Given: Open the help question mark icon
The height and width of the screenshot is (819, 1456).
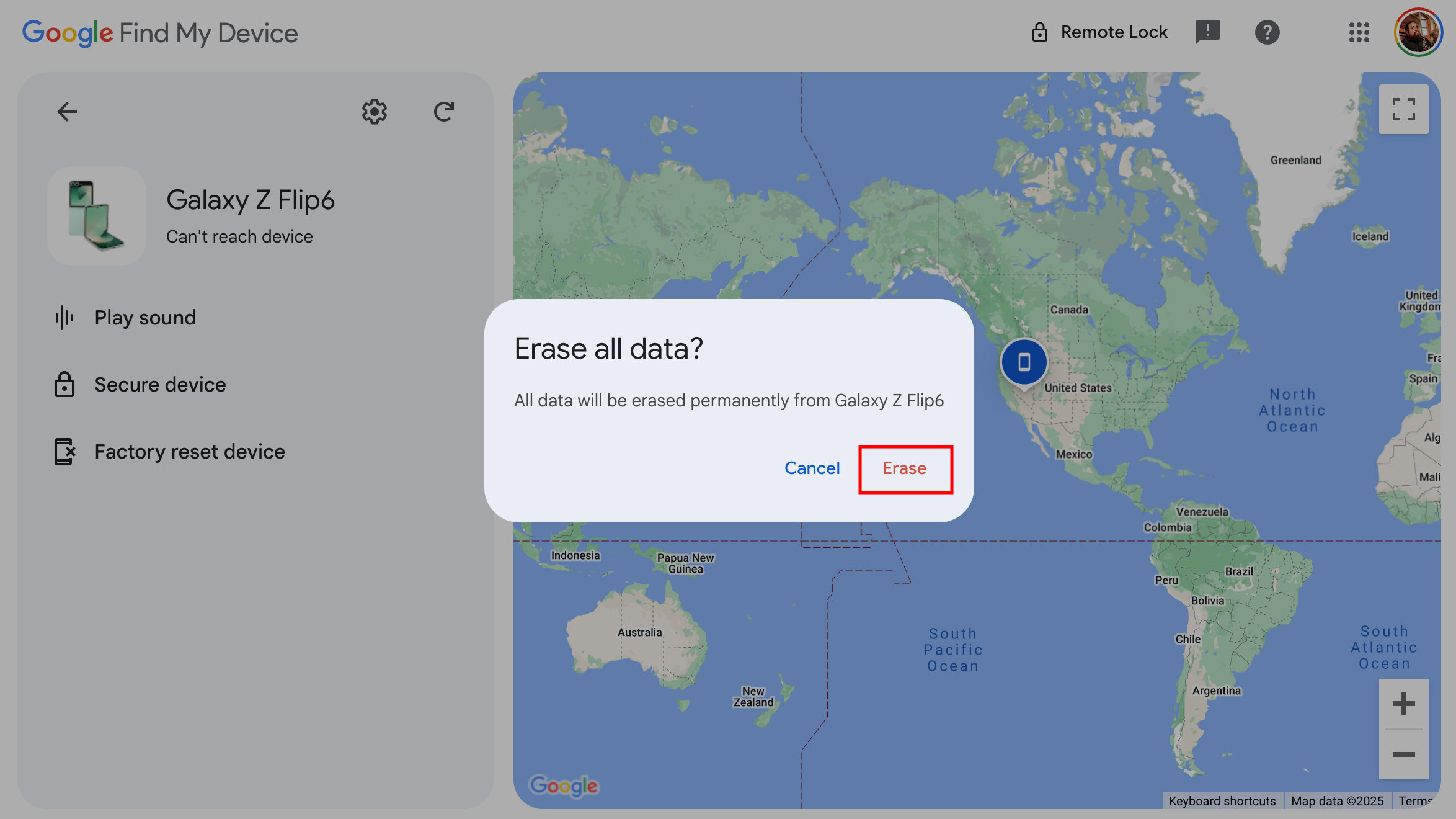Looking at the screenshot, I should (x=1267, y=32).
